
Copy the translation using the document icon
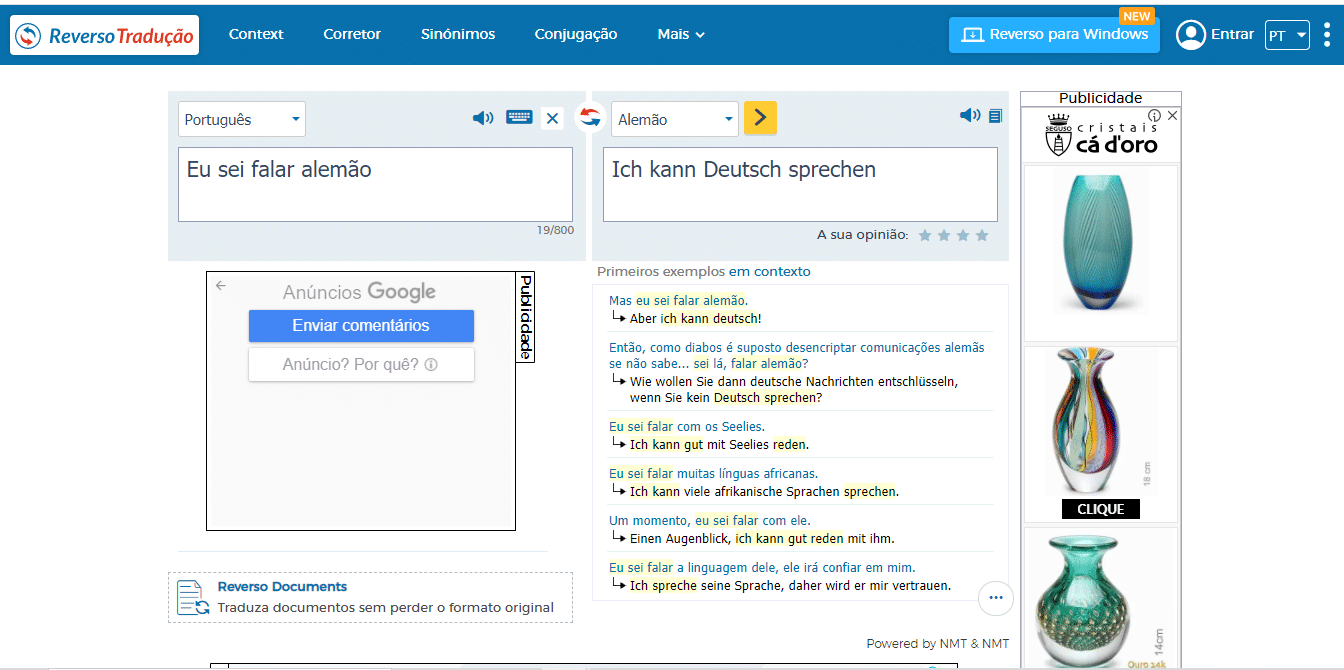pyautogui.click(x=995, y=116)
